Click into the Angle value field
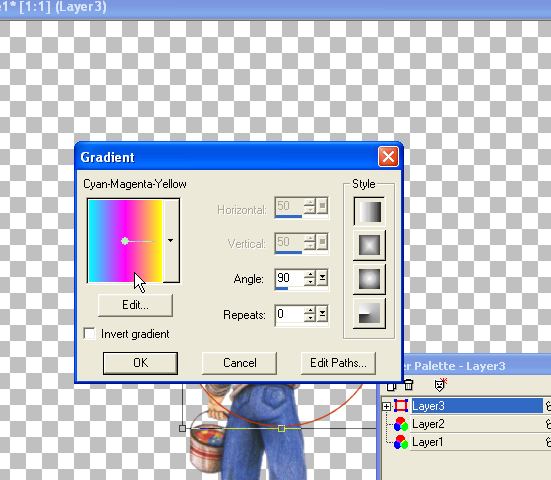 pyautogui.click(x=289, y=278)
